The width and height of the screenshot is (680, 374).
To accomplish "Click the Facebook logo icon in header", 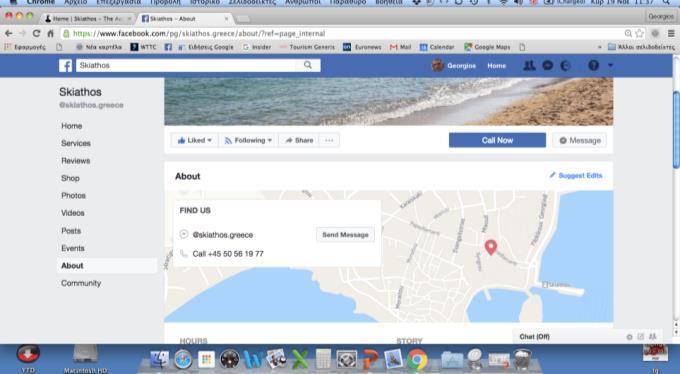I will coord(65,66).
